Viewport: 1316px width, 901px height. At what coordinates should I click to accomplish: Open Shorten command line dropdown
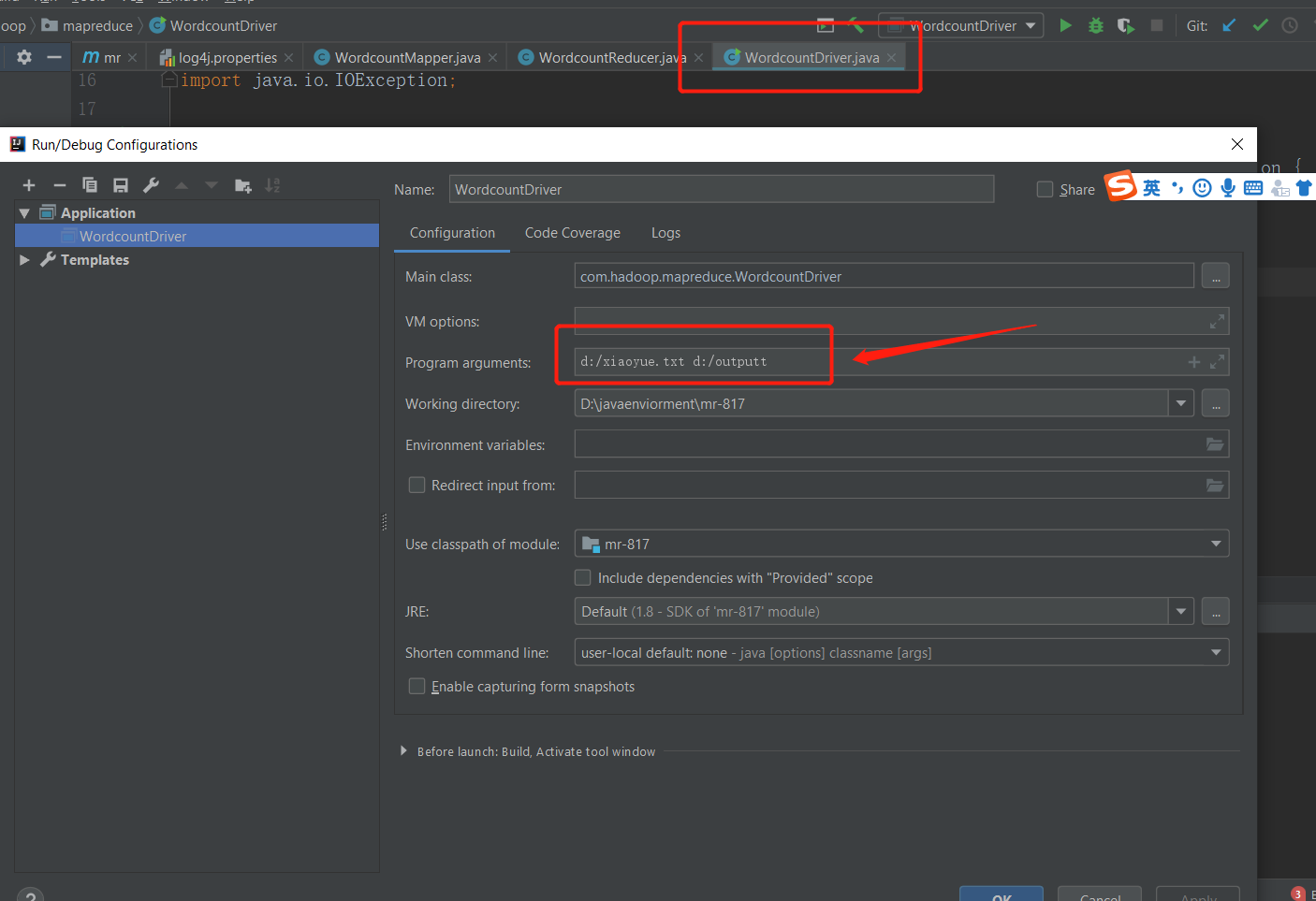pyautogui.click(x=901, y=652)
